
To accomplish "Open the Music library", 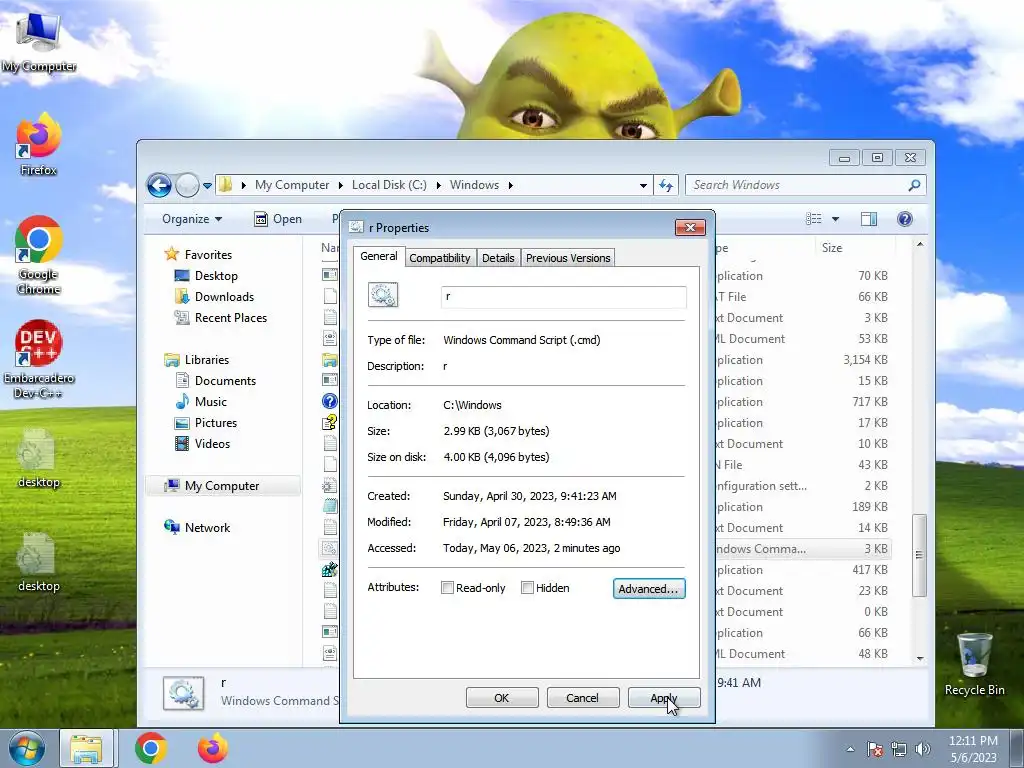I will [202, 402].
